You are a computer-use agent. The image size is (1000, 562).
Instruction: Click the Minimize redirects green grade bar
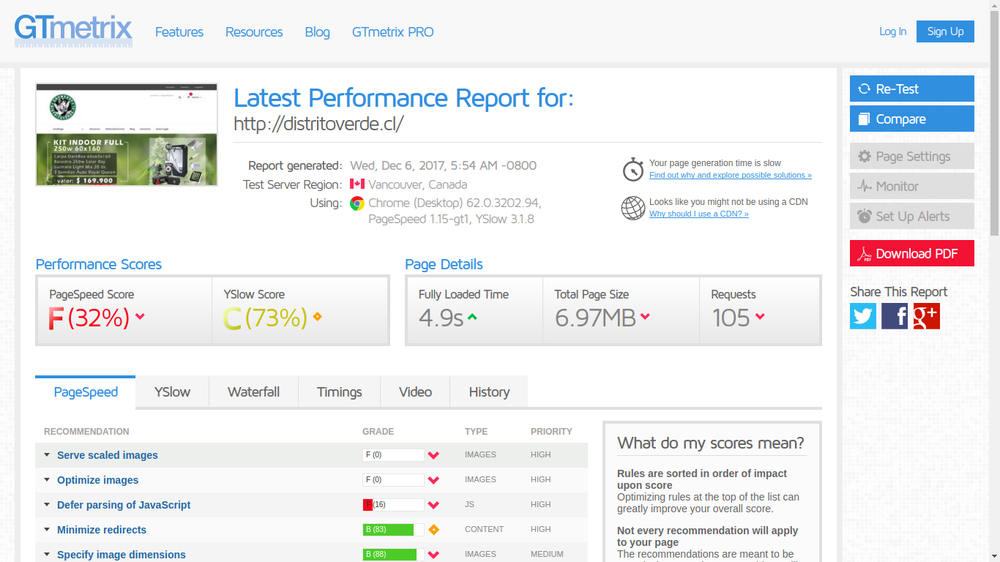(x=389, y=530)
